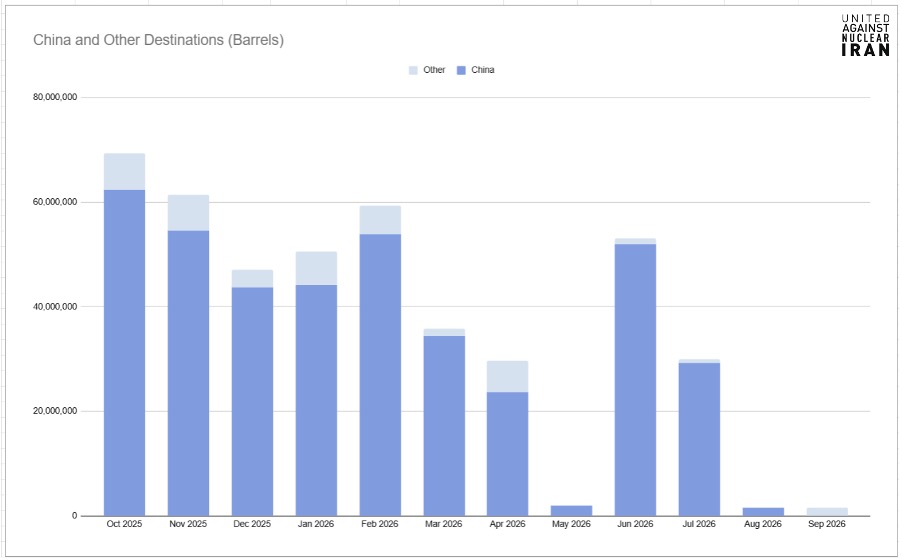Click the 'Jul 2026' axis label
Viewport: 902px width, 560px height.
tap(699, 524)
